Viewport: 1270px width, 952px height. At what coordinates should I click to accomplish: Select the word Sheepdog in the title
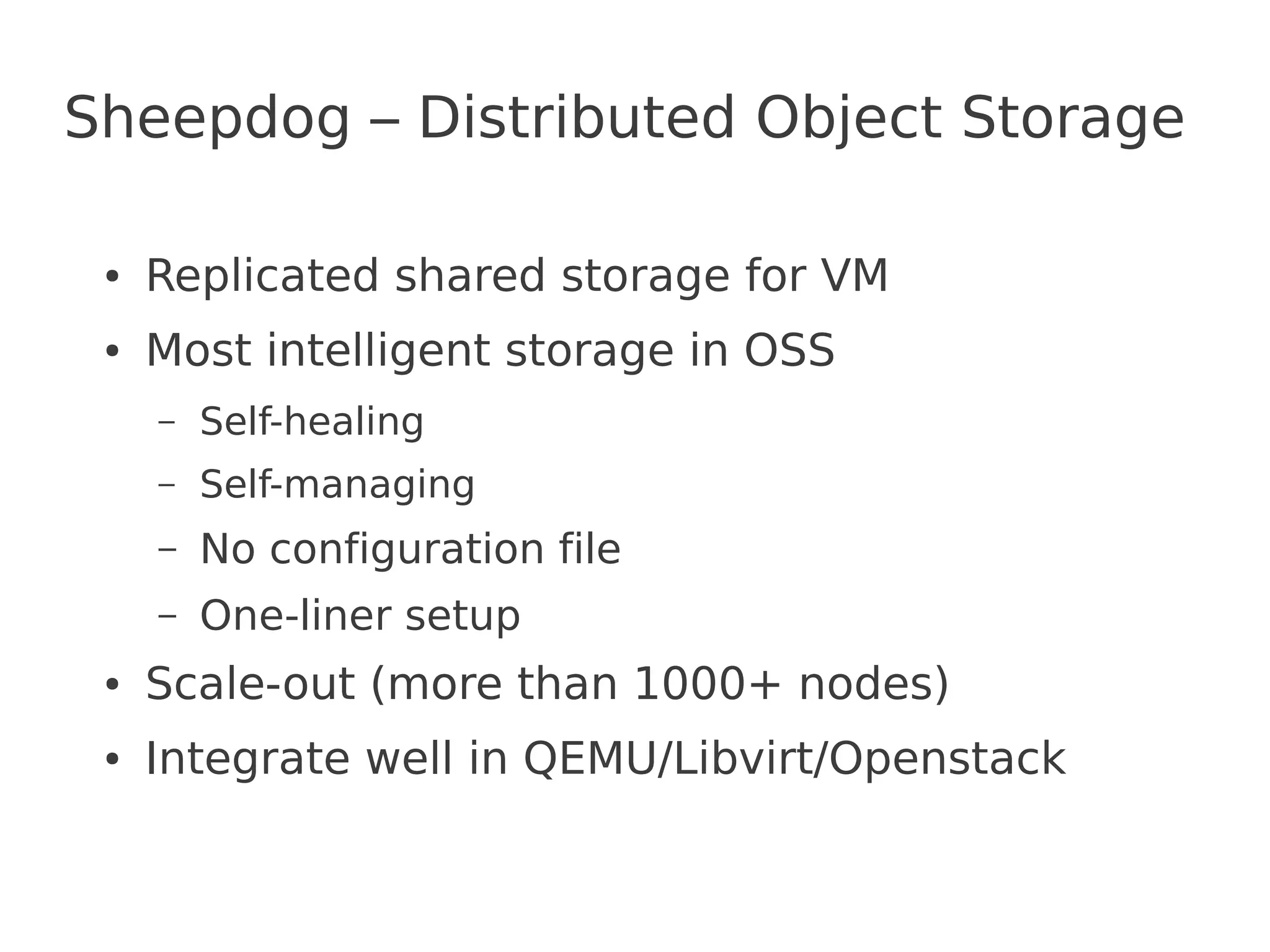tap(208, 119)
